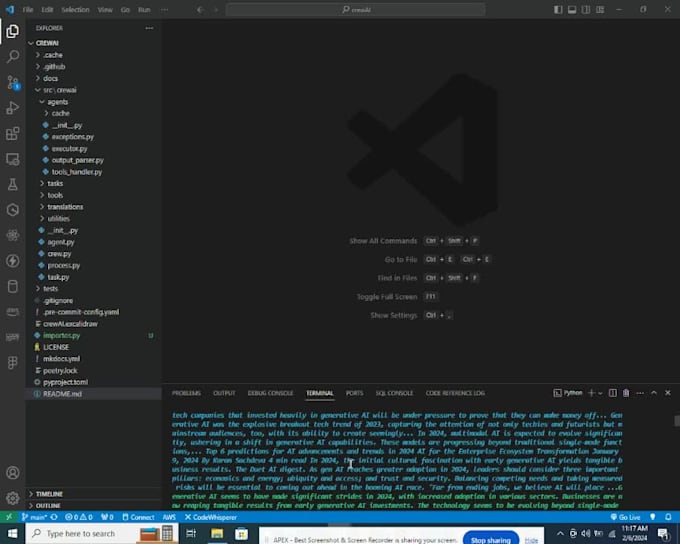Screen dimensions: 680x544
Task: Open the Edit menu
Action: [47, 10]
